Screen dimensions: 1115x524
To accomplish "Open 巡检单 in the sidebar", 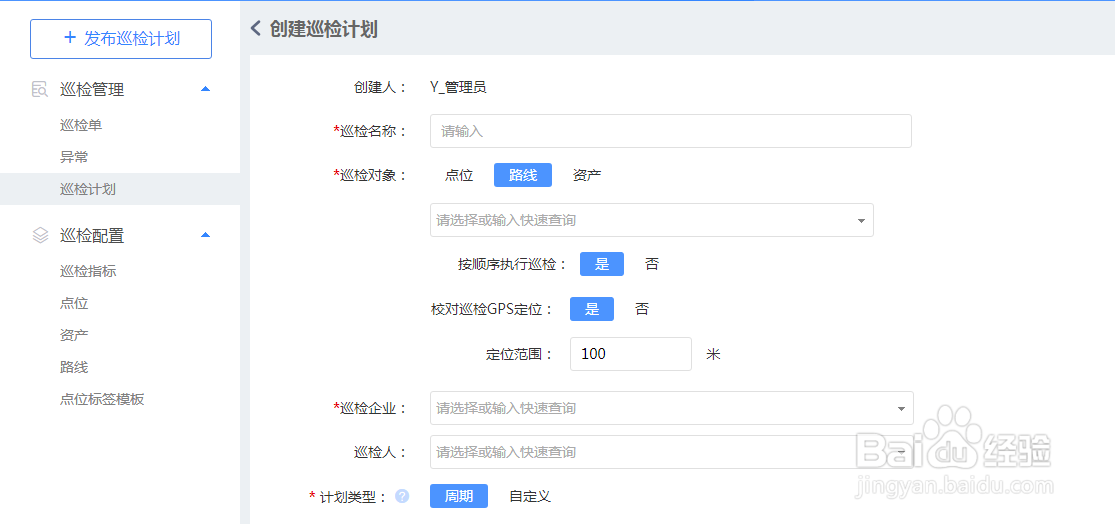I will coord(81,125).
